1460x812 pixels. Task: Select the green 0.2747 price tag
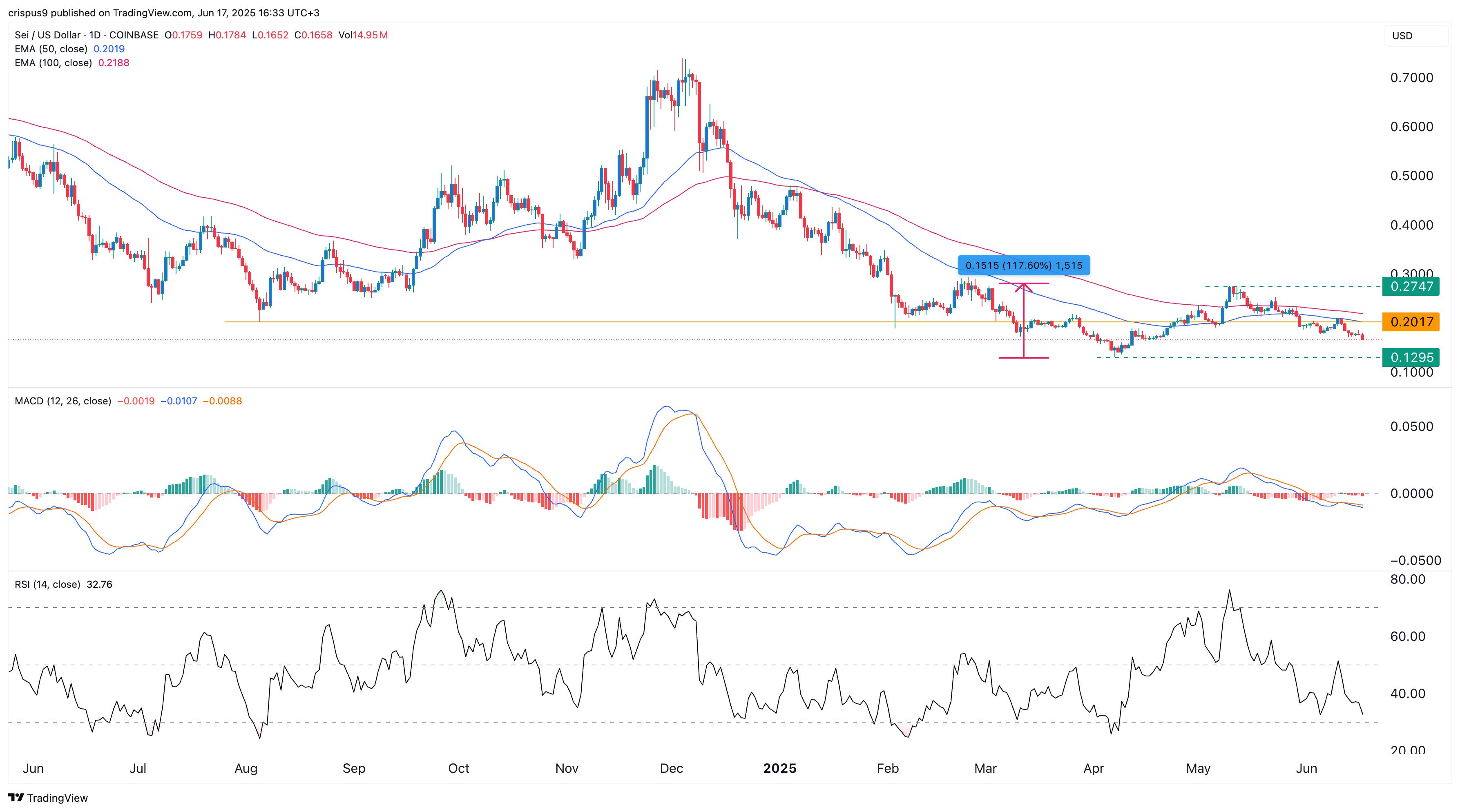[x=1411, y=286]
